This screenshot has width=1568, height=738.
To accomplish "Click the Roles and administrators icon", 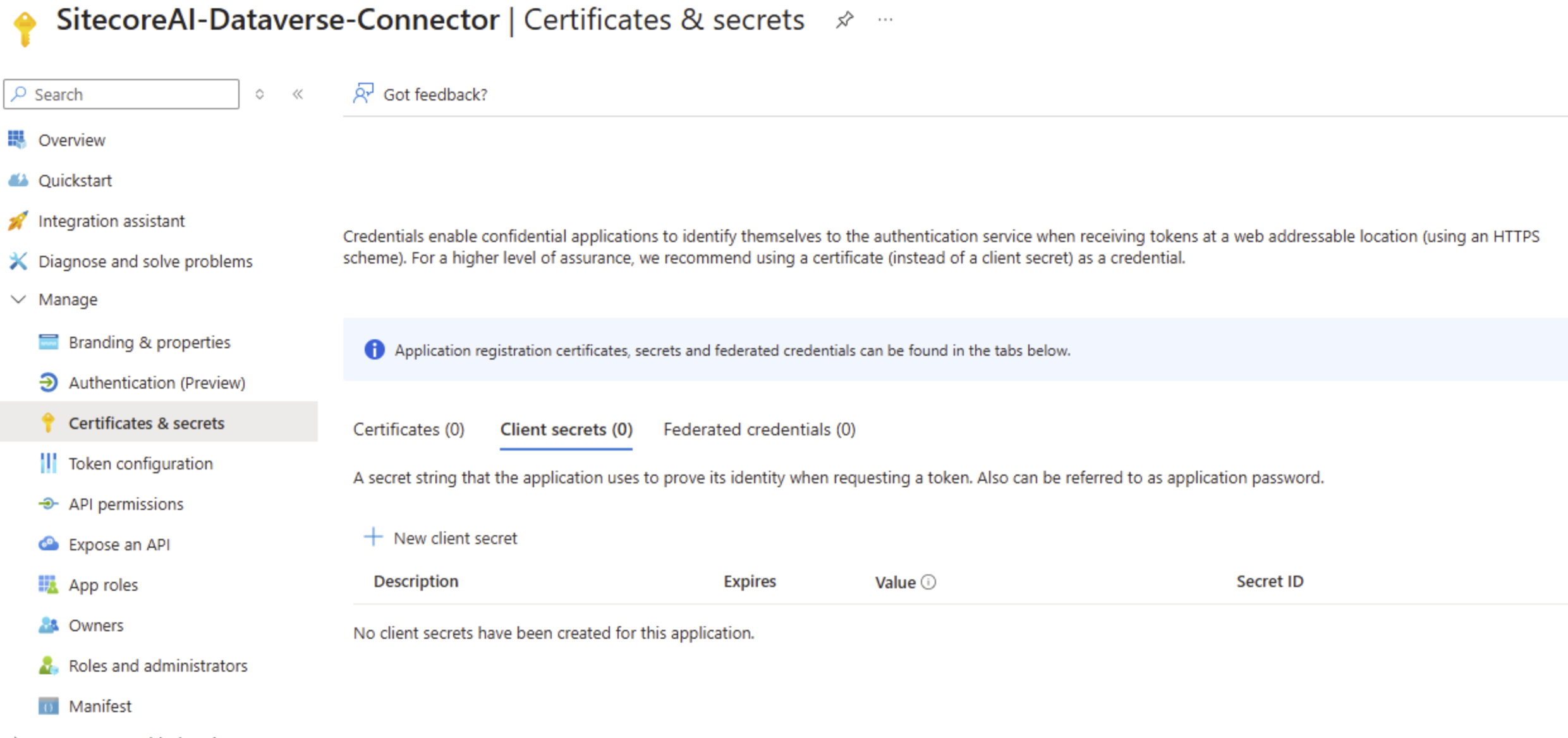I will tap(48, 665).
